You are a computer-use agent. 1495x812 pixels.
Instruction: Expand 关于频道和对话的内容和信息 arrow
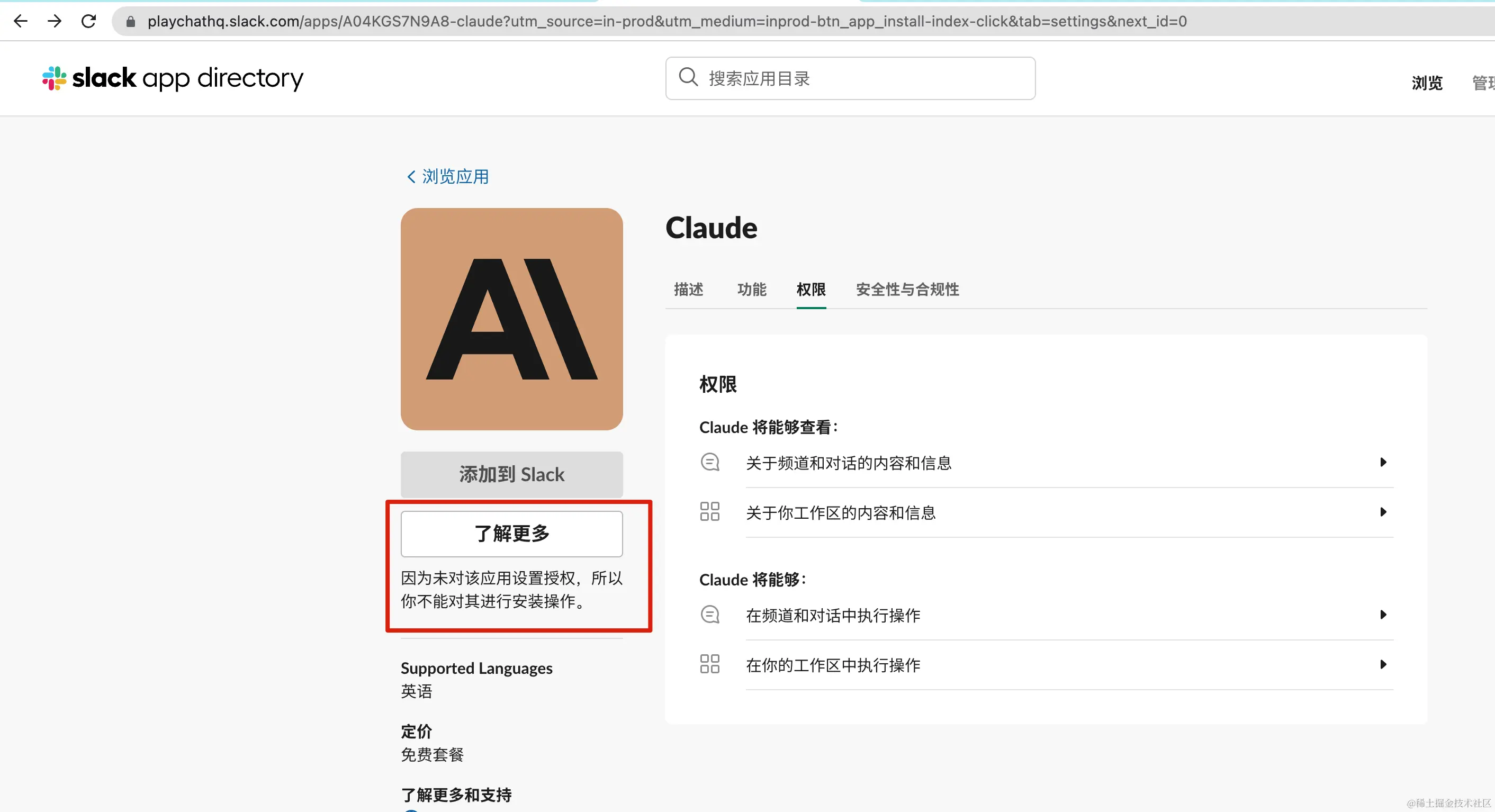point(1383,463)
